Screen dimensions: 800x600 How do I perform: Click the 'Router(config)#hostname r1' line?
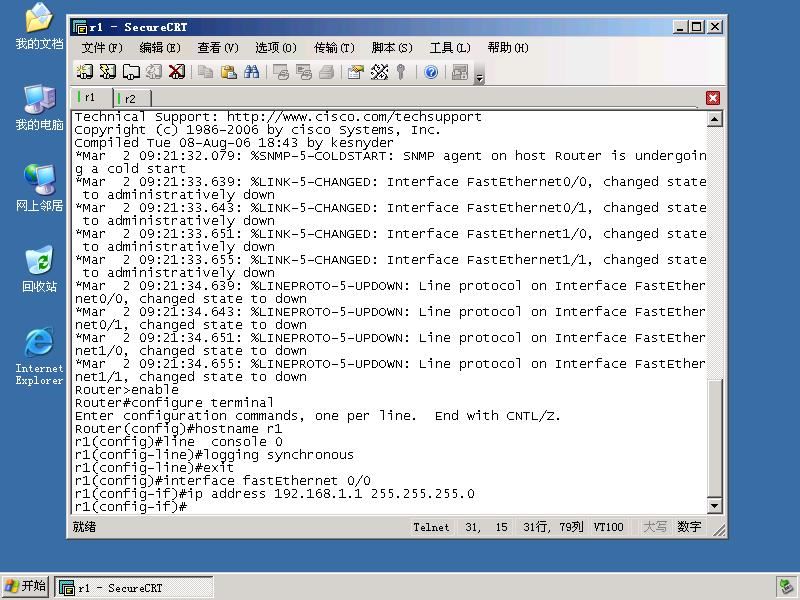coord(178,429)
